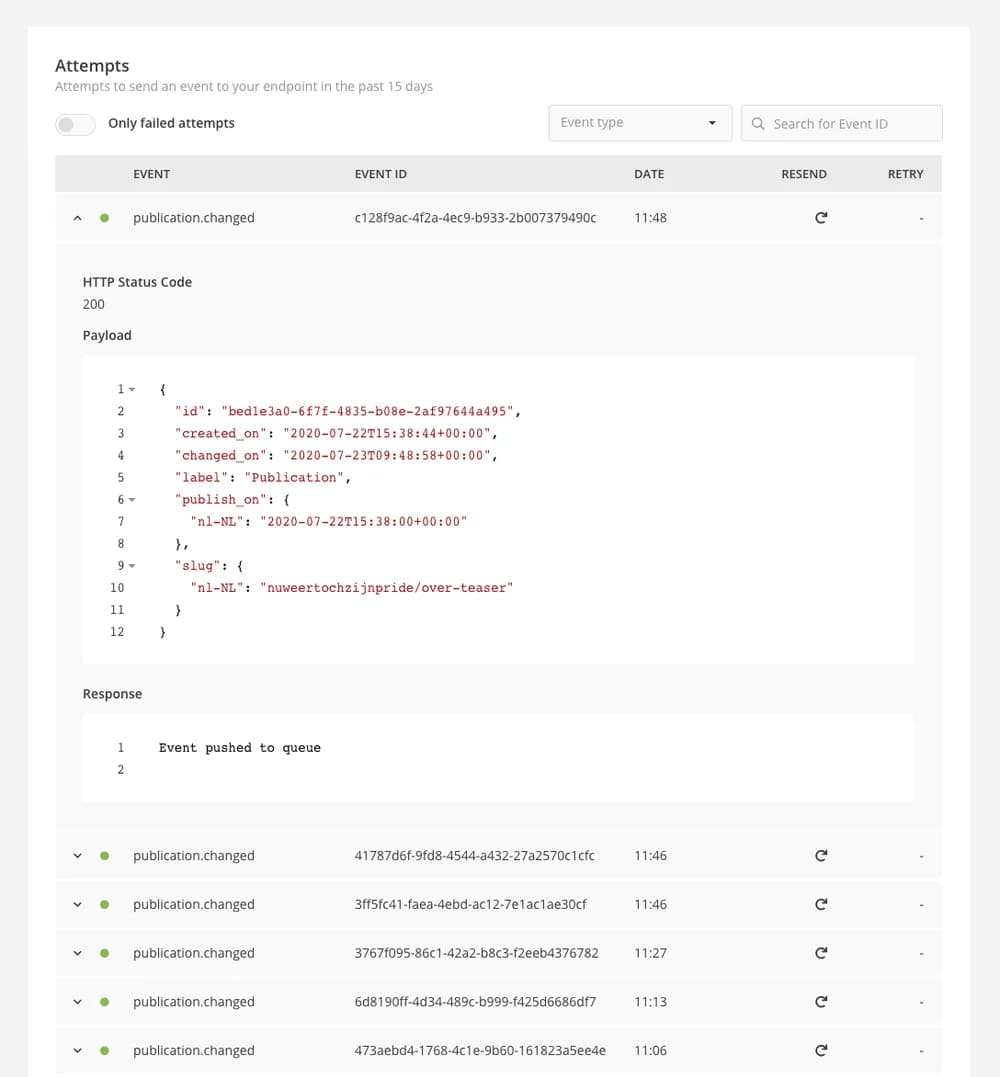This screenshot has width=1000, height=1077.
Task: Open the Event type dropdown
Action: tap(640, 123)
